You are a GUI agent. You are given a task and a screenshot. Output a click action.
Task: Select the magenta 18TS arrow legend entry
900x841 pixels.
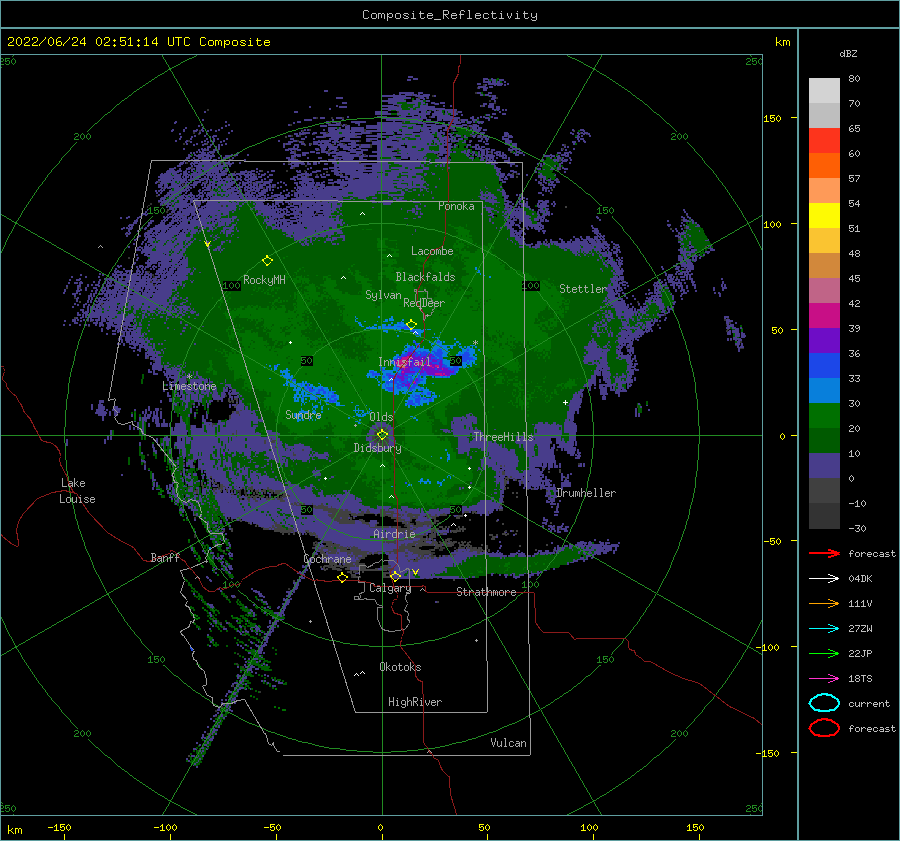coord(824,679)
